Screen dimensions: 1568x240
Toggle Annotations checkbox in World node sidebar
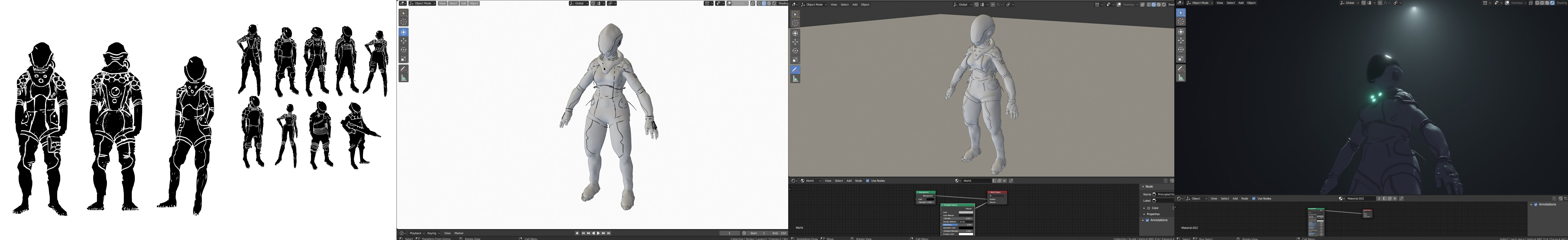[1147, 220]
